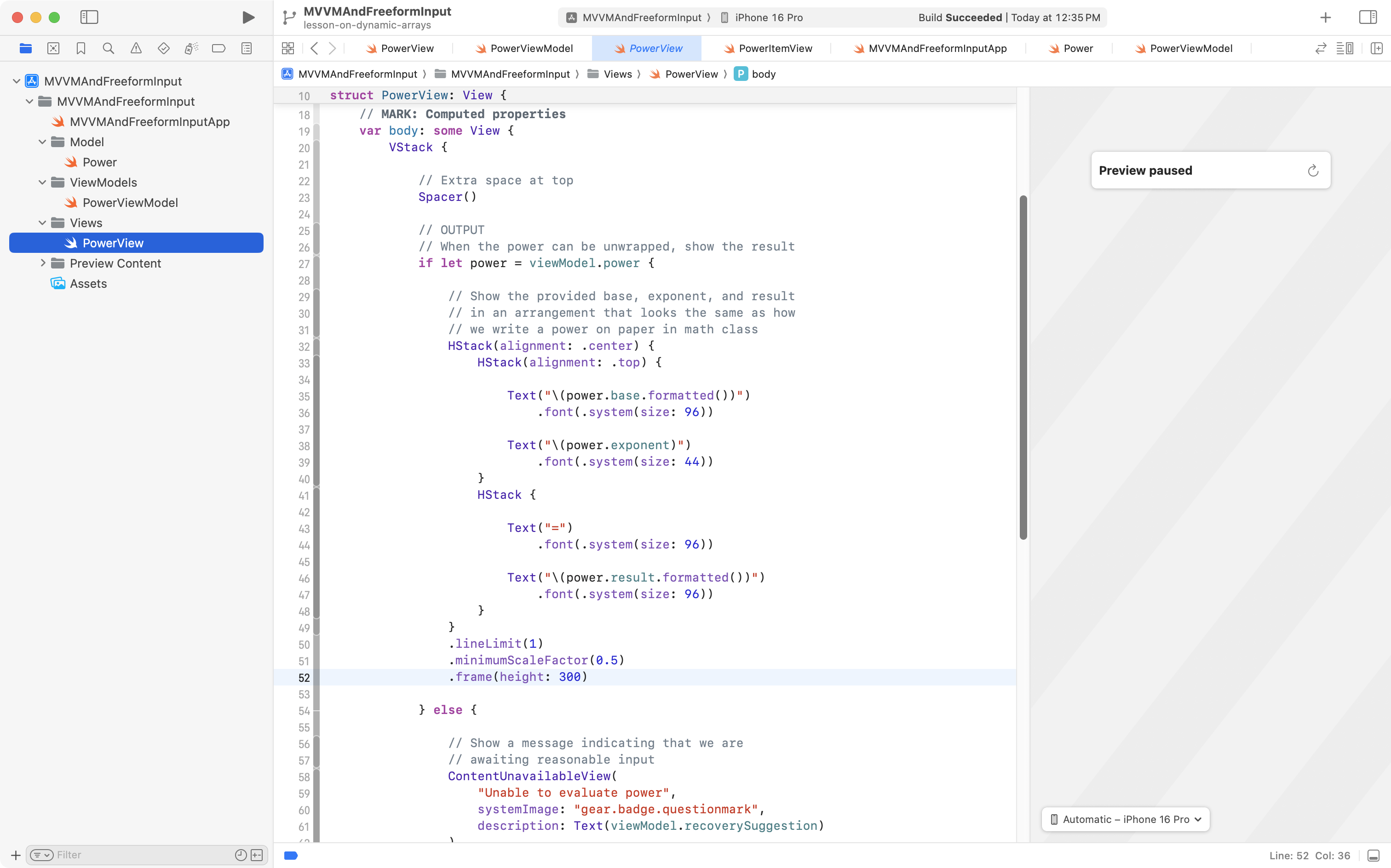The height and width of the screenshot is (868, 1391).
Task: Switch to the PowerItemView tab
Action: point(775,48)
